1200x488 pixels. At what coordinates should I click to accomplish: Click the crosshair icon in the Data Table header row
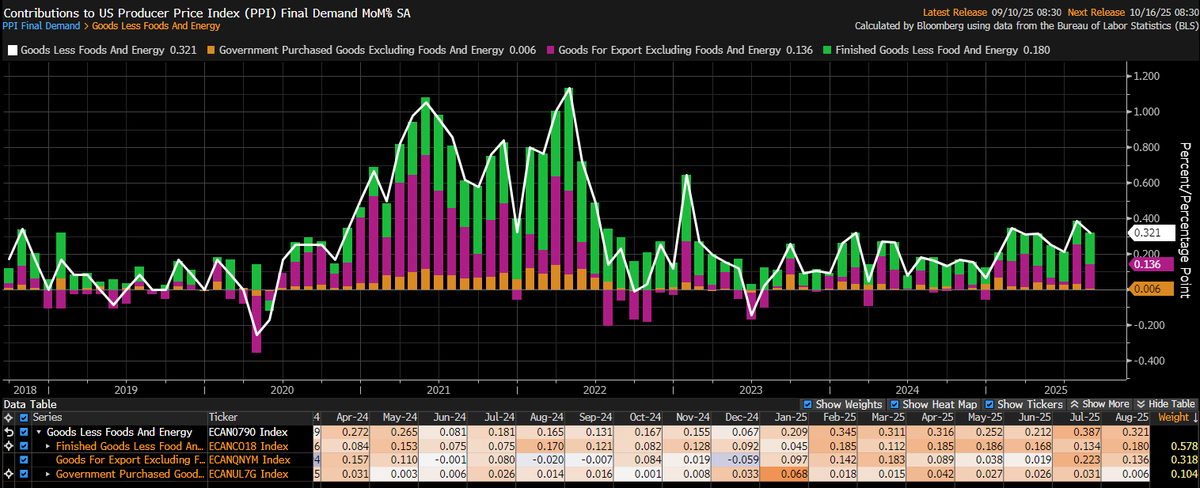click(x=9, y=418)
